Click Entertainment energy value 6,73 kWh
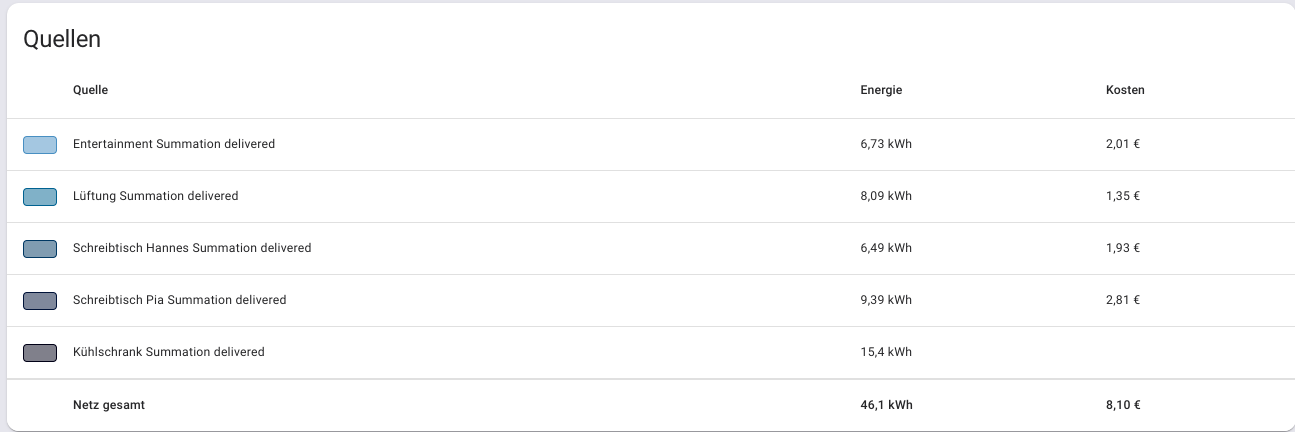1295x432 pixels. 886,144
